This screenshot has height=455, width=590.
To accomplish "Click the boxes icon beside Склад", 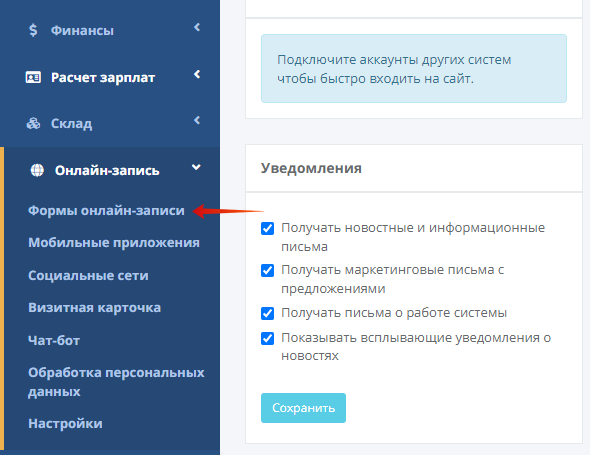I will pos(33,123).
